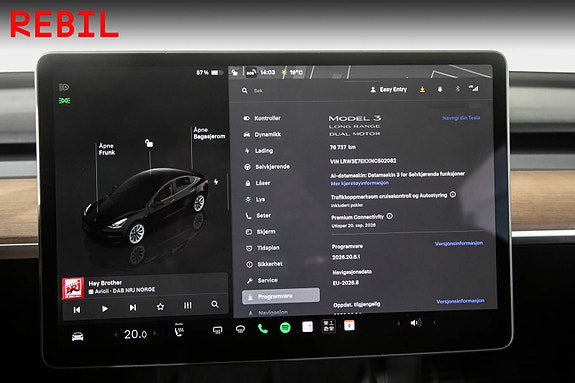The image size is (575, 383).
Task: Open vehicle controls car icon
Action: [x=77, y=336]
